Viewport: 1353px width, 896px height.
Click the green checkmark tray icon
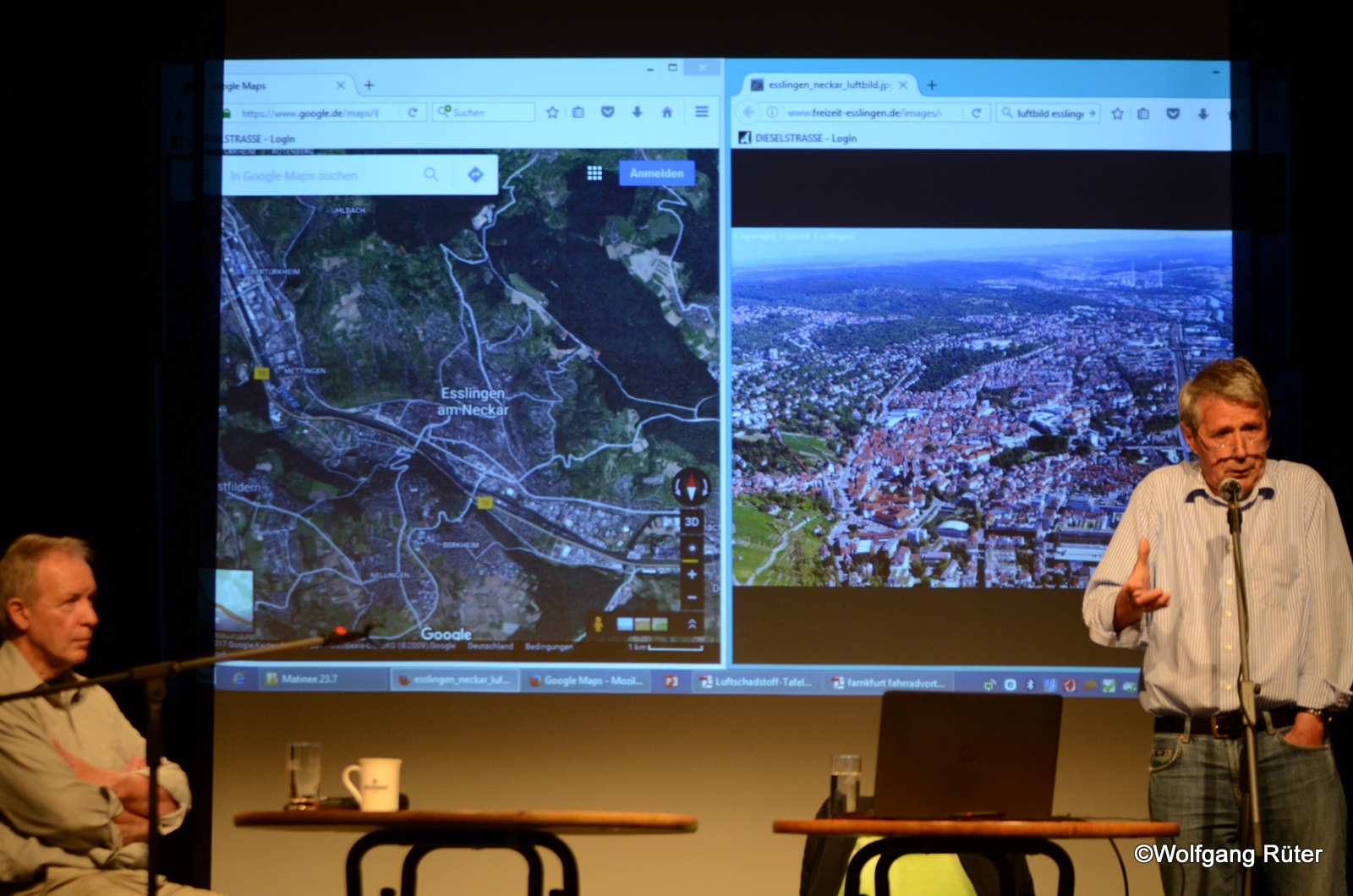(x=1109, y=686)
